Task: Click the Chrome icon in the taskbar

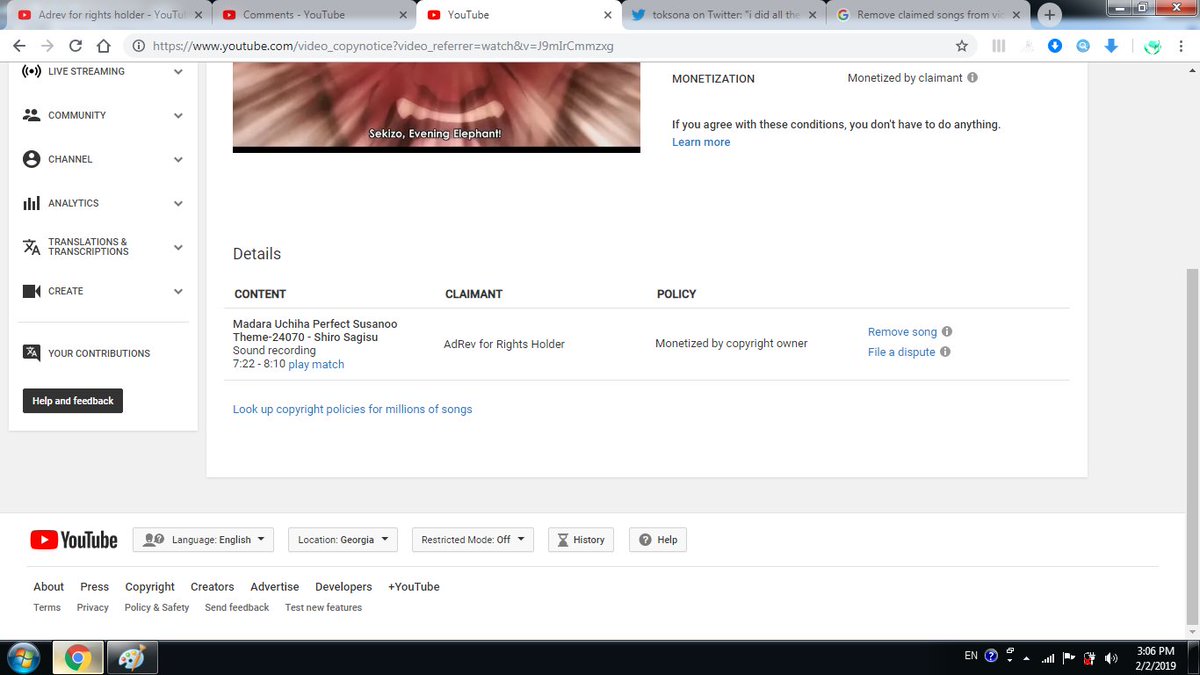Action: [78, 658]
